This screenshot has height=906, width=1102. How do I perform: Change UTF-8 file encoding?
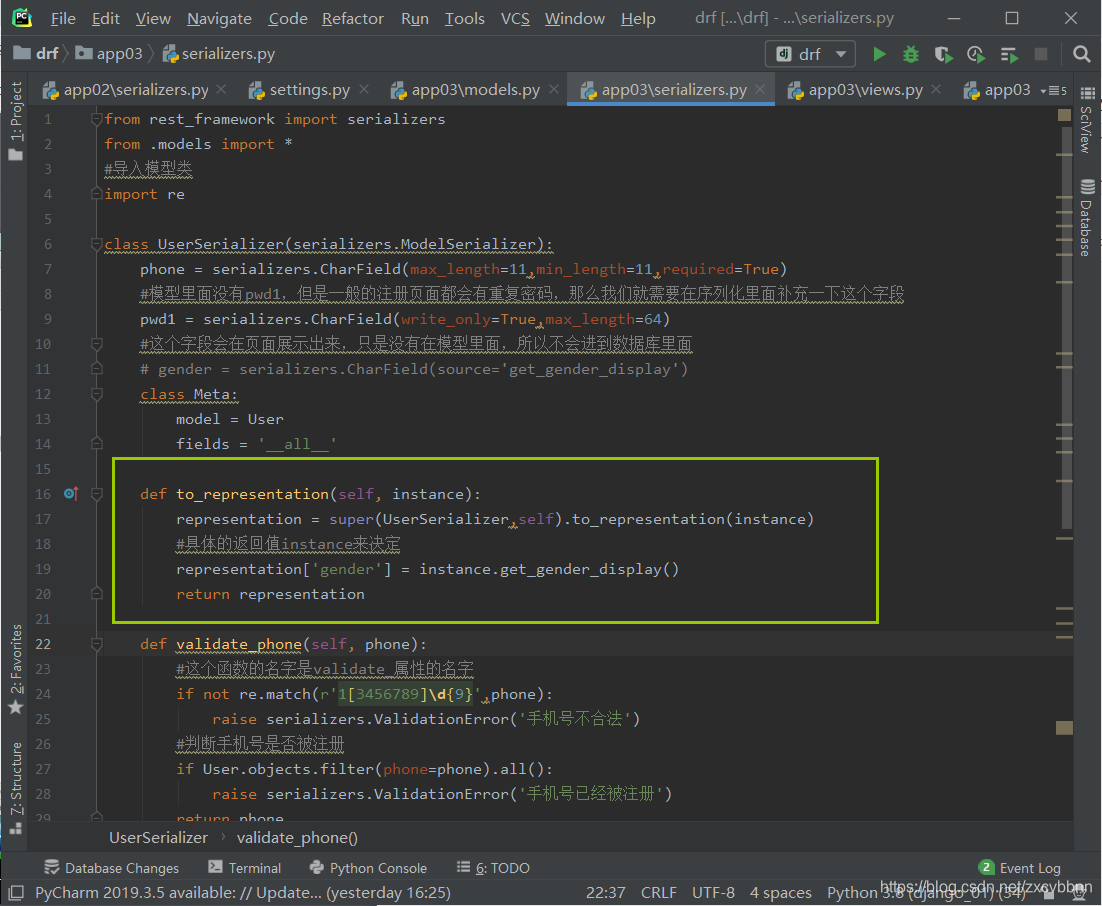713,893
